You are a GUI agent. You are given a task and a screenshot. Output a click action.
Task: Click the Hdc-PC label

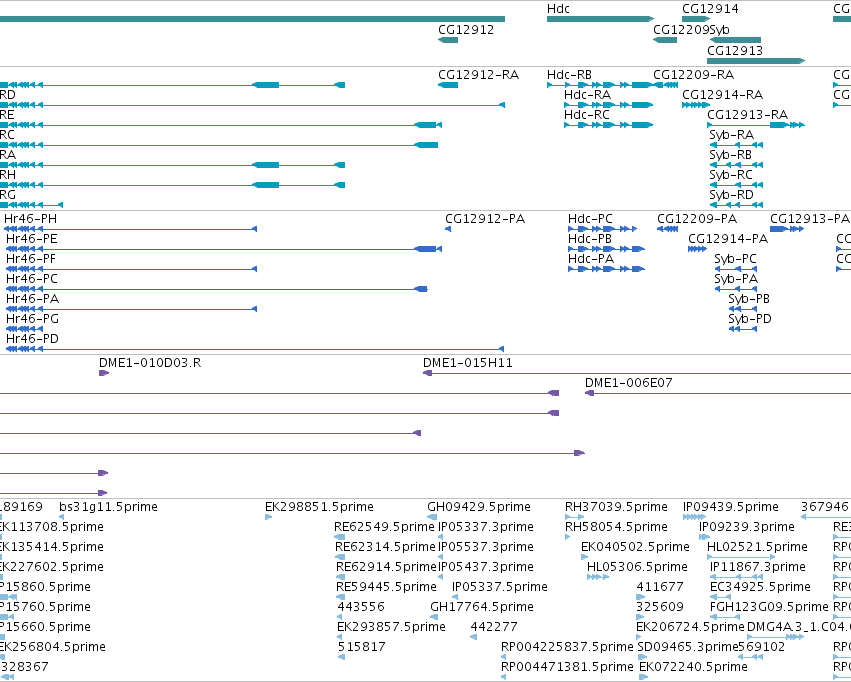coord(590,219)
